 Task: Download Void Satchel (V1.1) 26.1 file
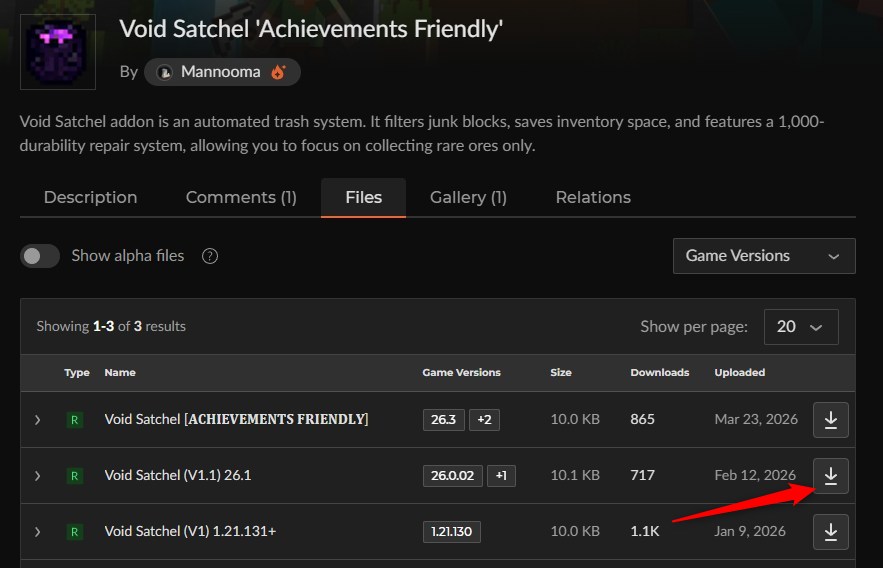pyautogui.click(x=831, y=476)
